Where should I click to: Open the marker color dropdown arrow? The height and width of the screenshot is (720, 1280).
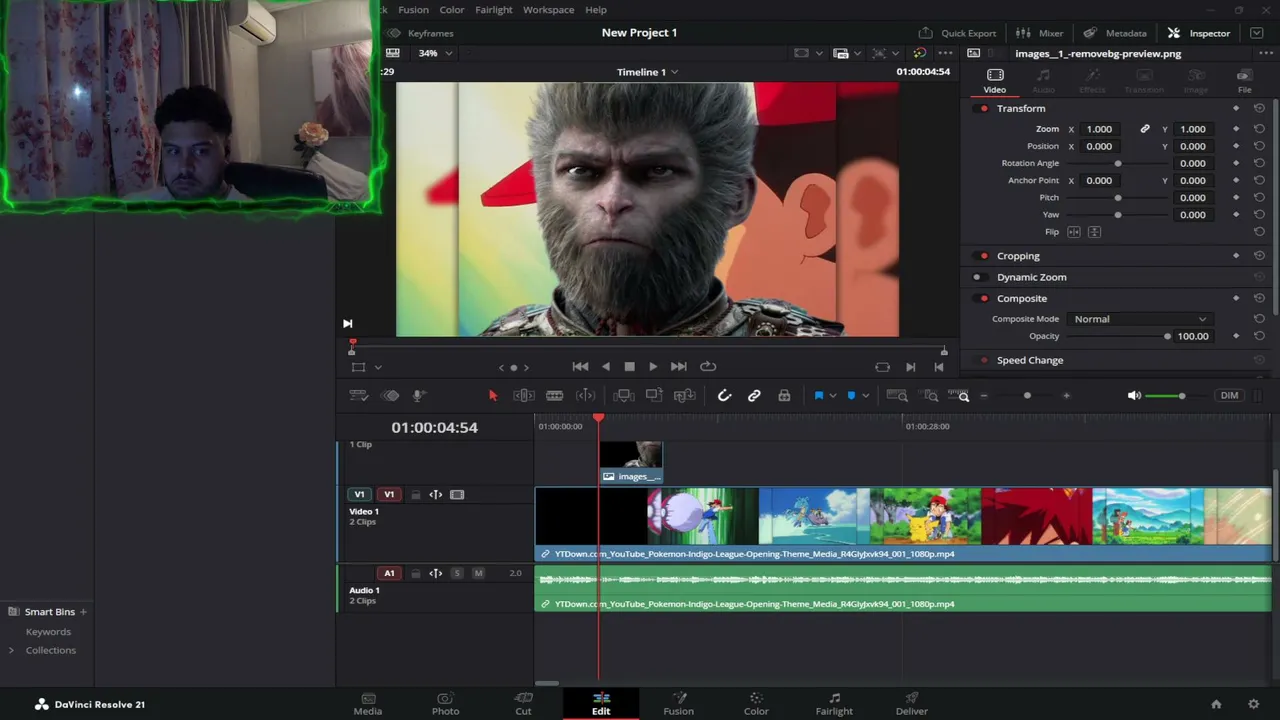pyautogui.click(x=865, y=396)
